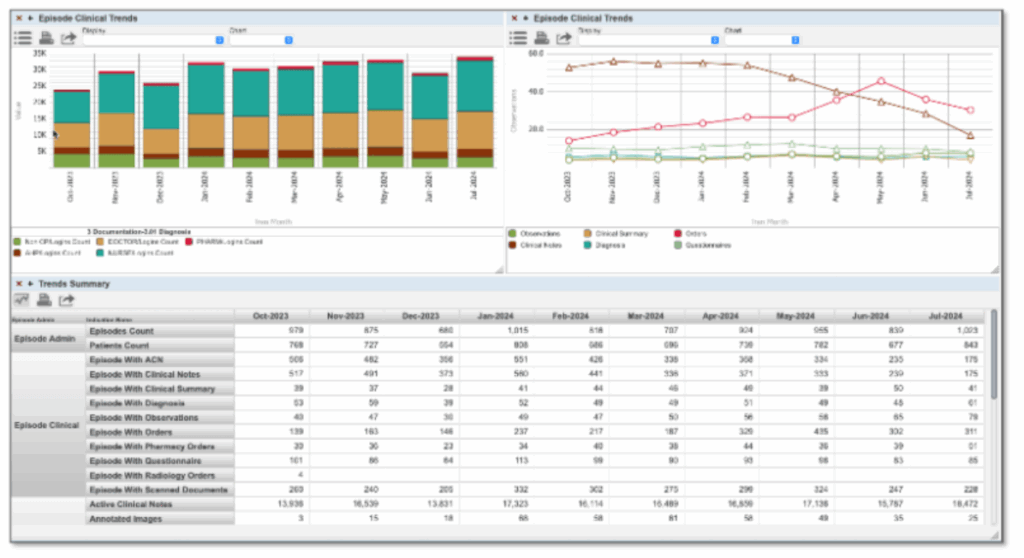Viewport: 1024px width, 558px height.
Task: Open list menu icon in left chart panel
Action: 22,38
